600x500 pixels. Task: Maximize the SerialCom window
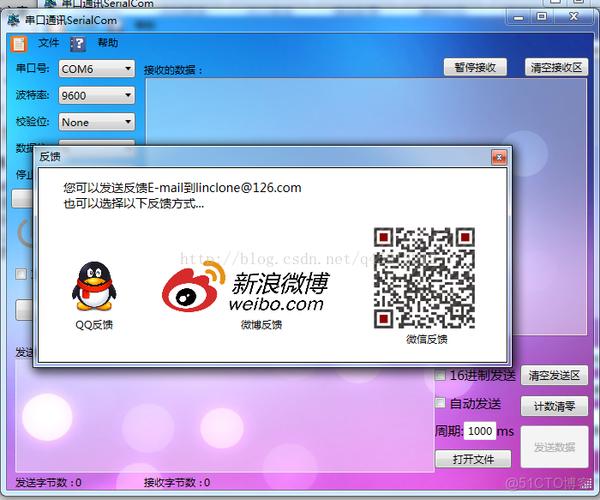click(x=542, y=17)
